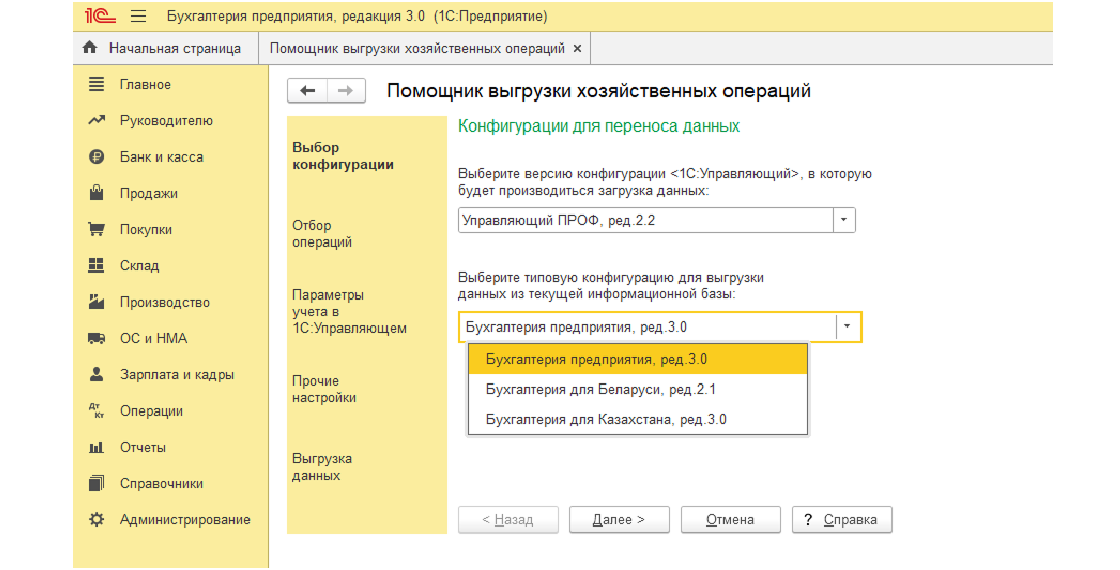The height and width of the screenshot is (570, 1120).
Task: Click the Назад button
Action: [x=508, y=520]
